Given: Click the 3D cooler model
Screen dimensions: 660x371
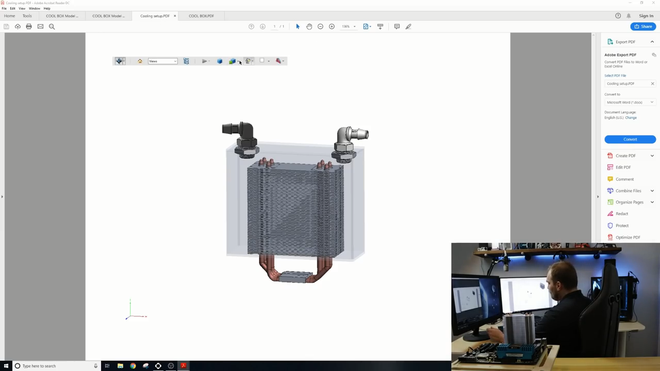Looking at the screenshot, I should click(x=295, y=202).
